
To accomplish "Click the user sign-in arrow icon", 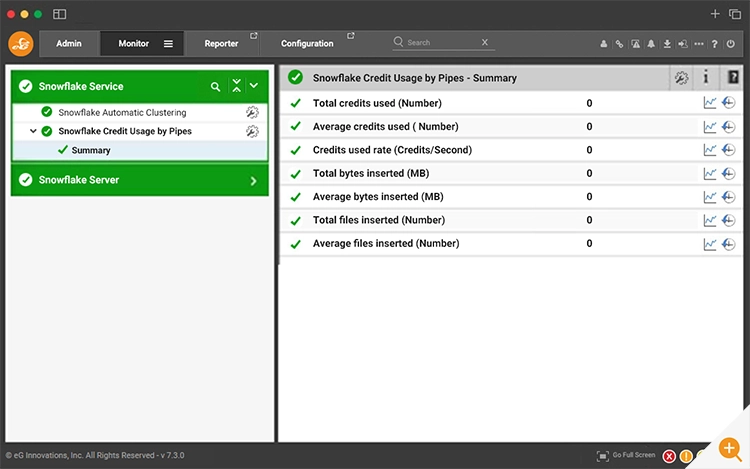I will (x=683, y=44).
